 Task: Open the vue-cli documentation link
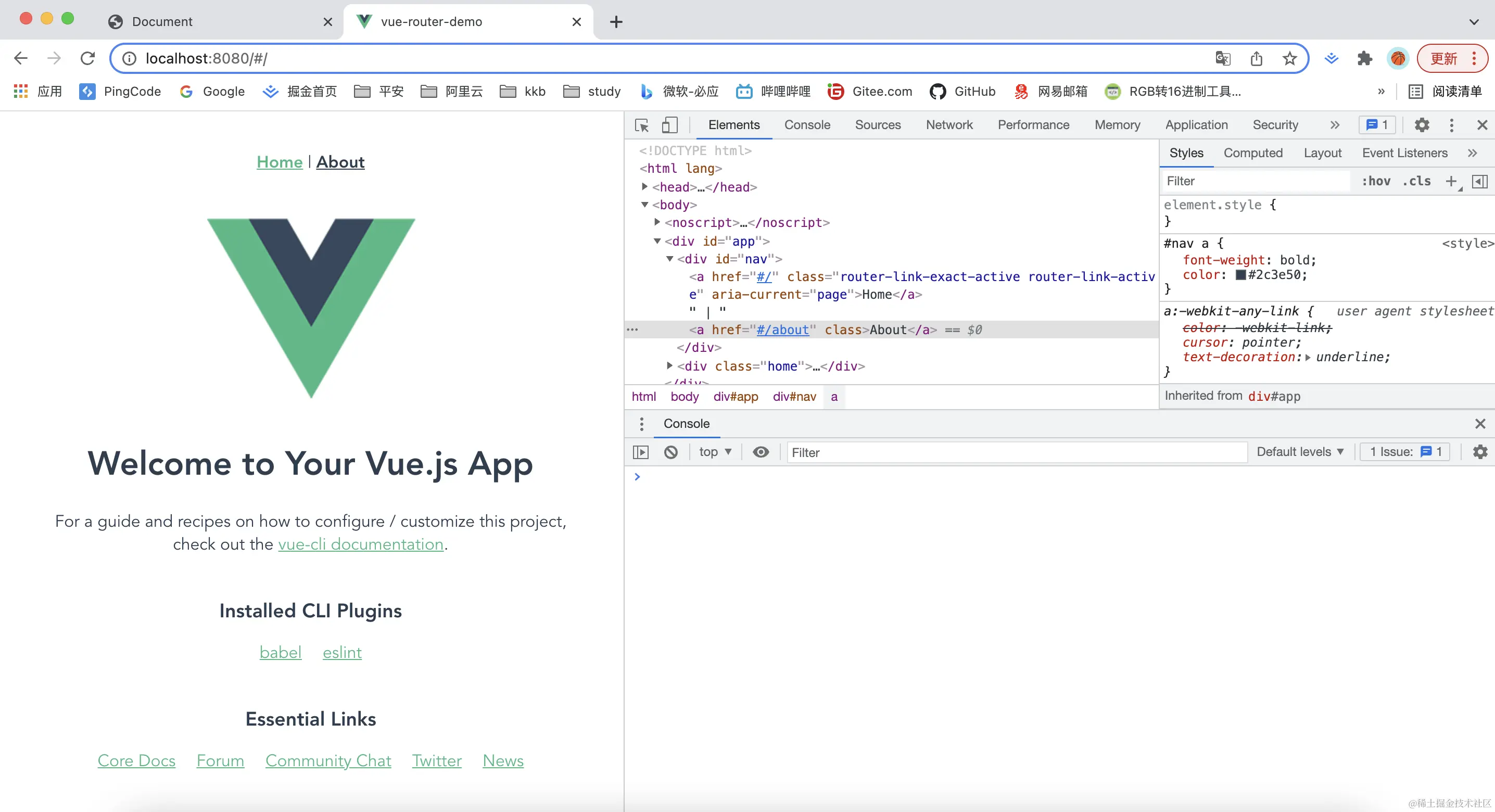point(360,544)
